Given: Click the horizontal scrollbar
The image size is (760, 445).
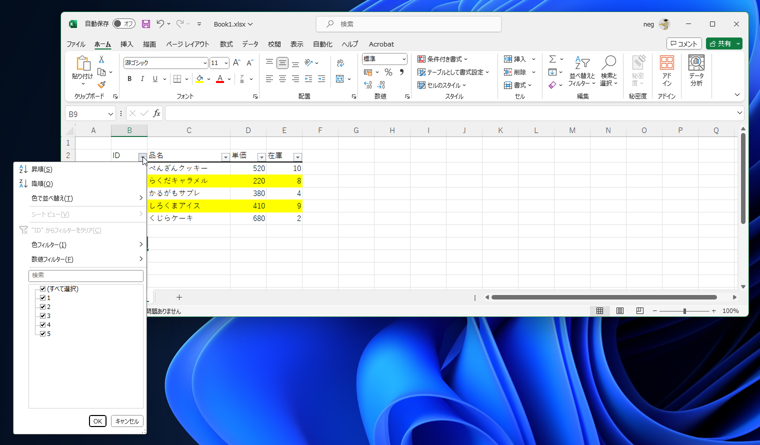Looking at the screenshot, I should tap(604, 297).
